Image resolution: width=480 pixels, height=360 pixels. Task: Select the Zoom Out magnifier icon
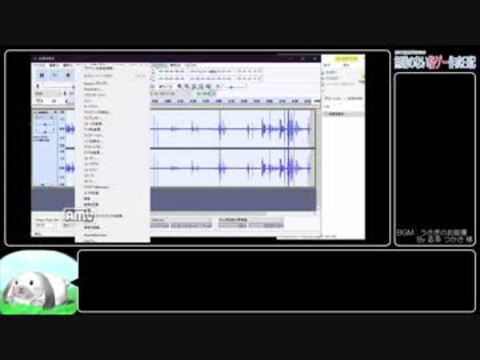(x=187, y=86)
